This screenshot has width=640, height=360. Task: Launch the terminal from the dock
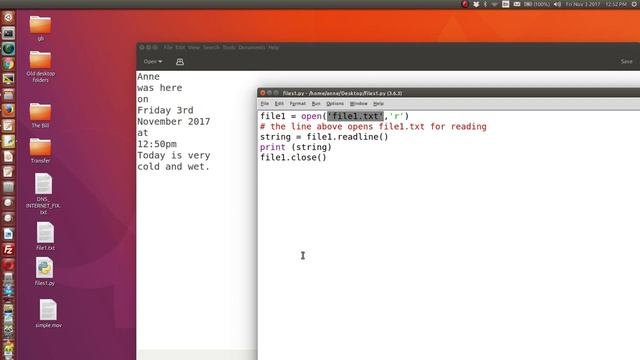pos(8,33)
